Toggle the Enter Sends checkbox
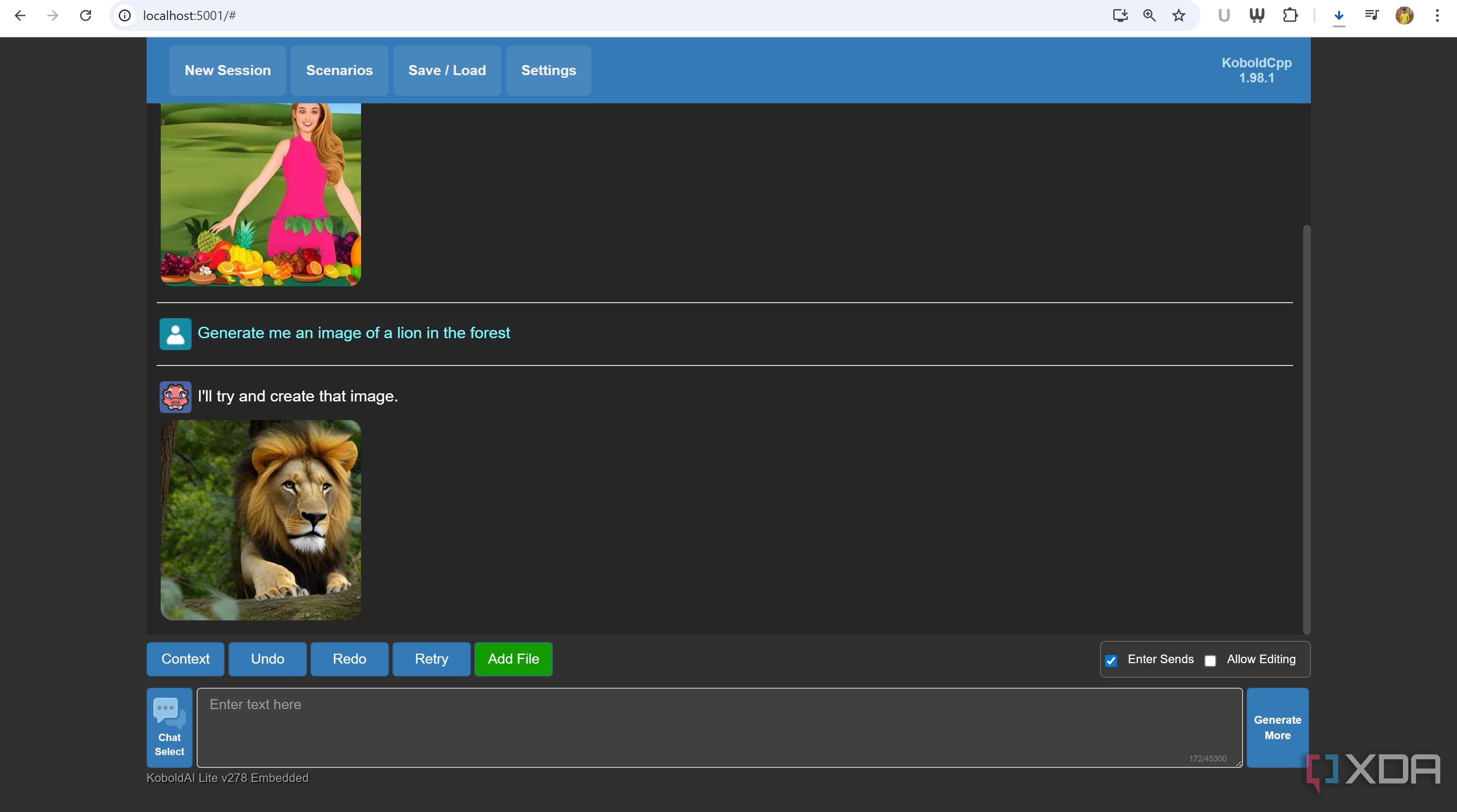This screenshot has height=812, width=1457. (1111, 660)
